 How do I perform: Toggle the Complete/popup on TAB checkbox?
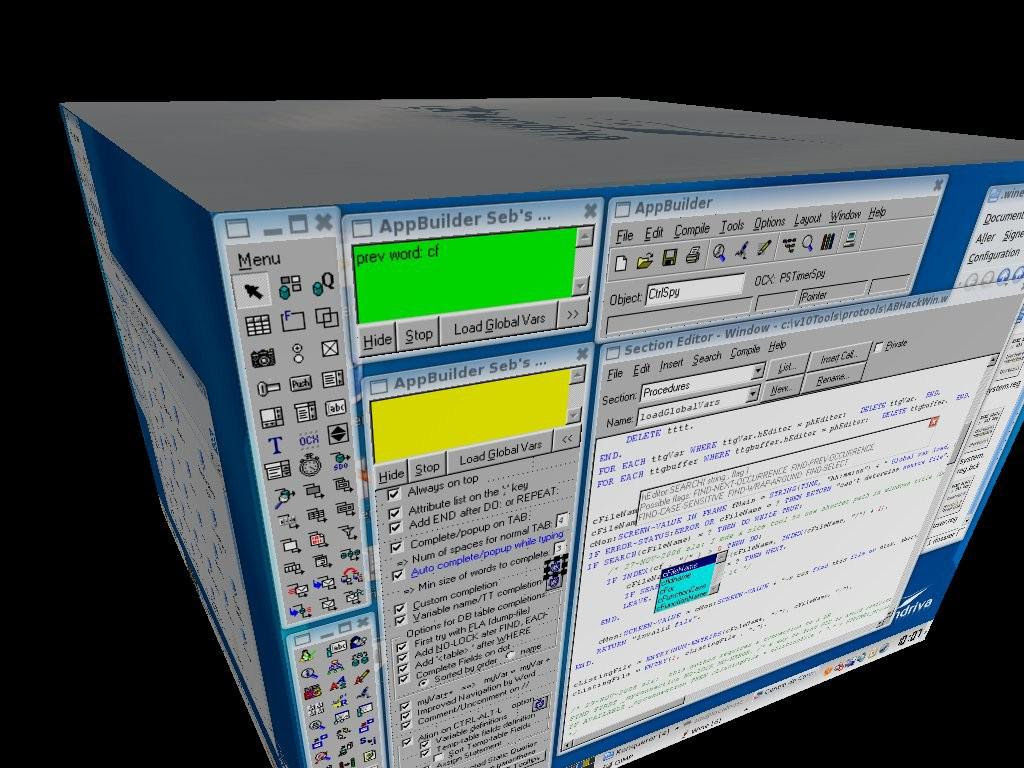[x=397, y=547]
